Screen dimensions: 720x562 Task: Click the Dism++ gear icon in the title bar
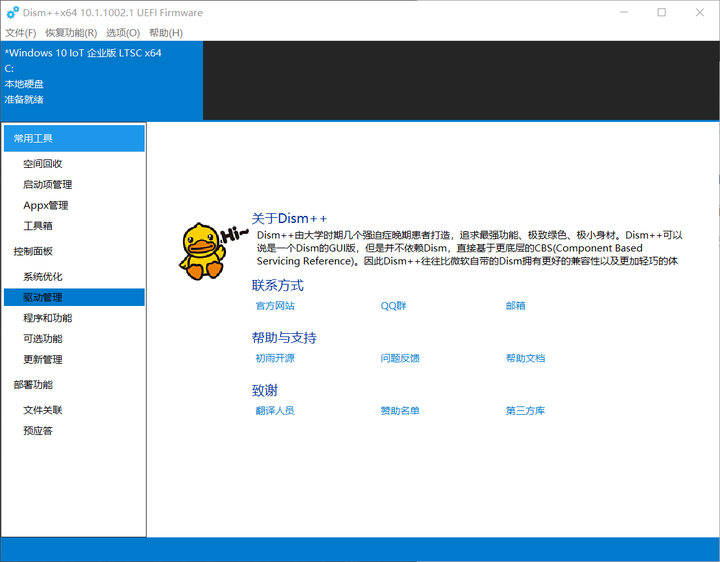tap(12, 12)
